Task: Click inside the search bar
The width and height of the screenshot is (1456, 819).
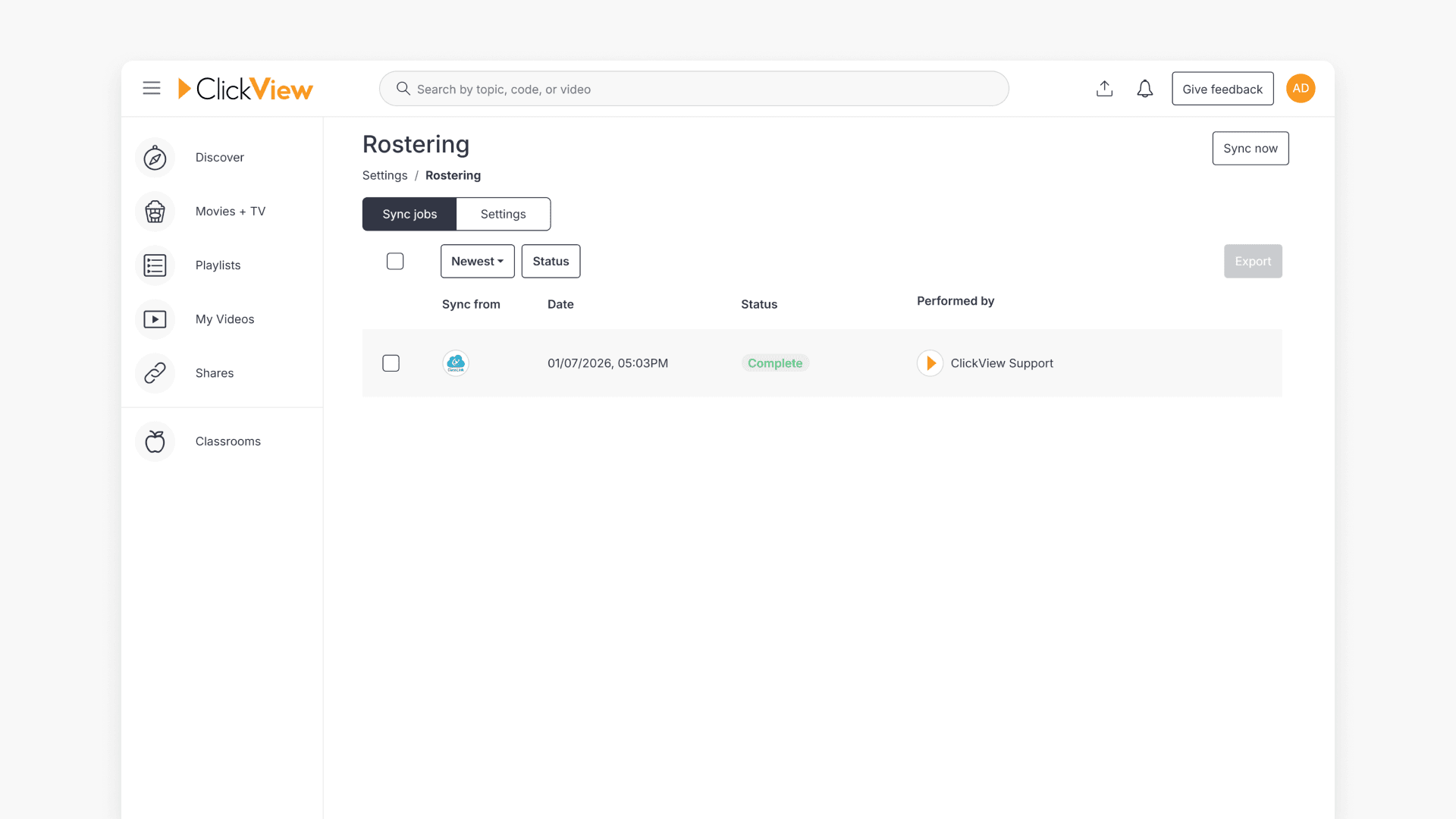Action: (693, 88)
